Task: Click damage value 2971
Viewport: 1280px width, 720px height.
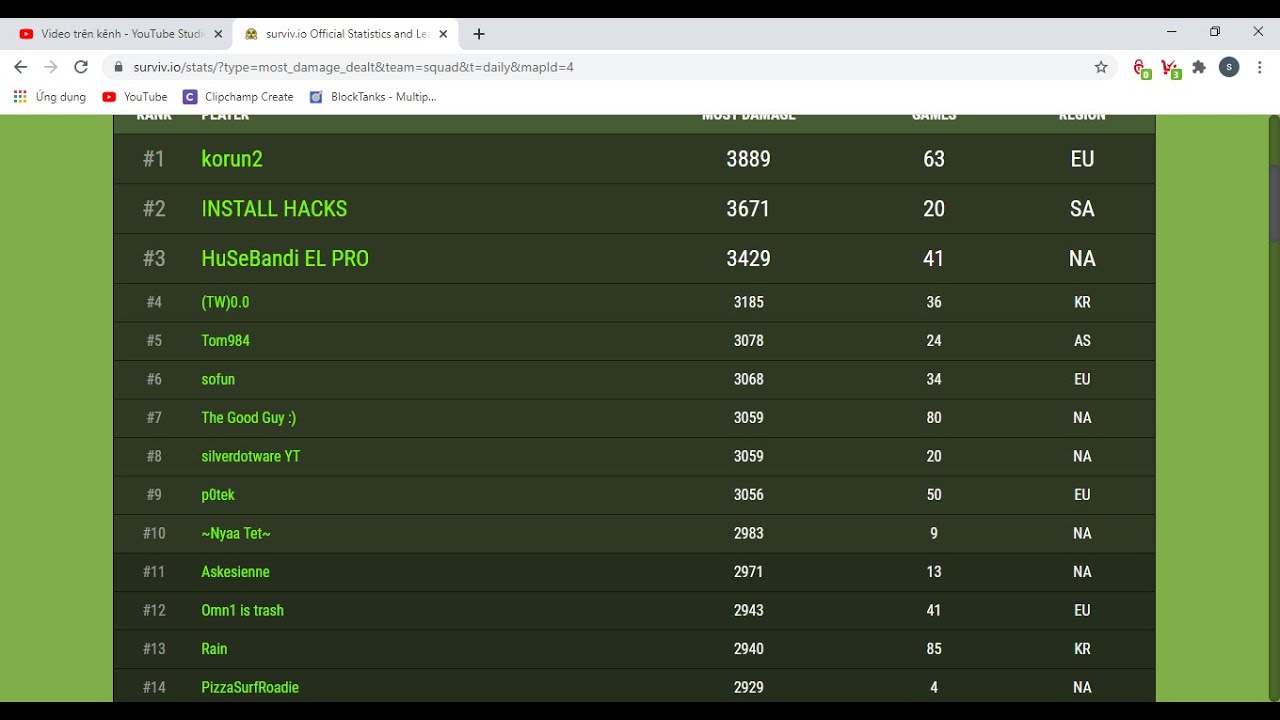Action: [748, 572]
